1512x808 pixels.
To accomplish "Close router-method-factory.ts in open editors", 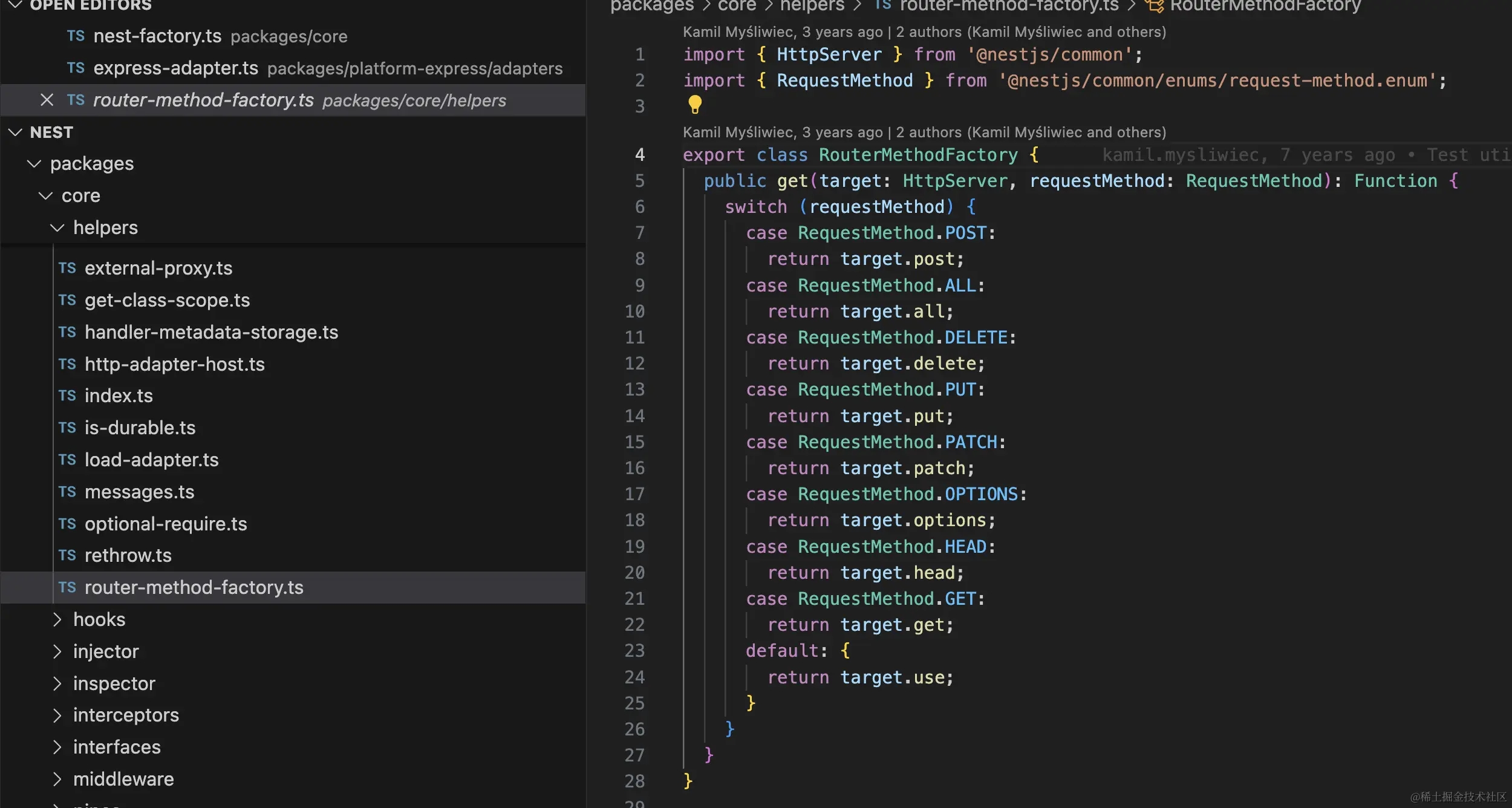I will coord(47,100).
